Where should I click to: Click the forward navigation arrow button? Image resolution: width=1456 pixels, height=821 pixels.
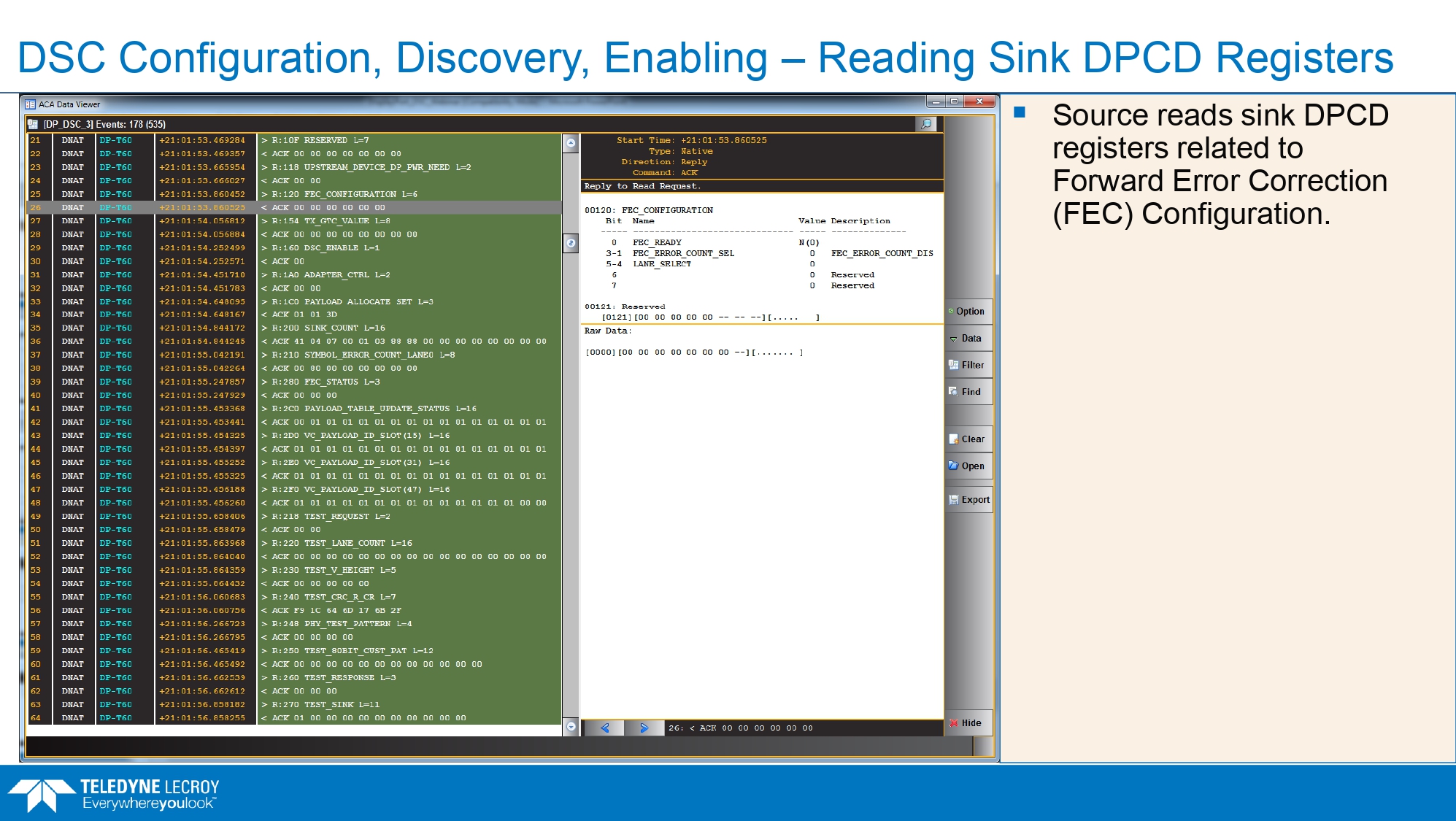click(643, 726)
